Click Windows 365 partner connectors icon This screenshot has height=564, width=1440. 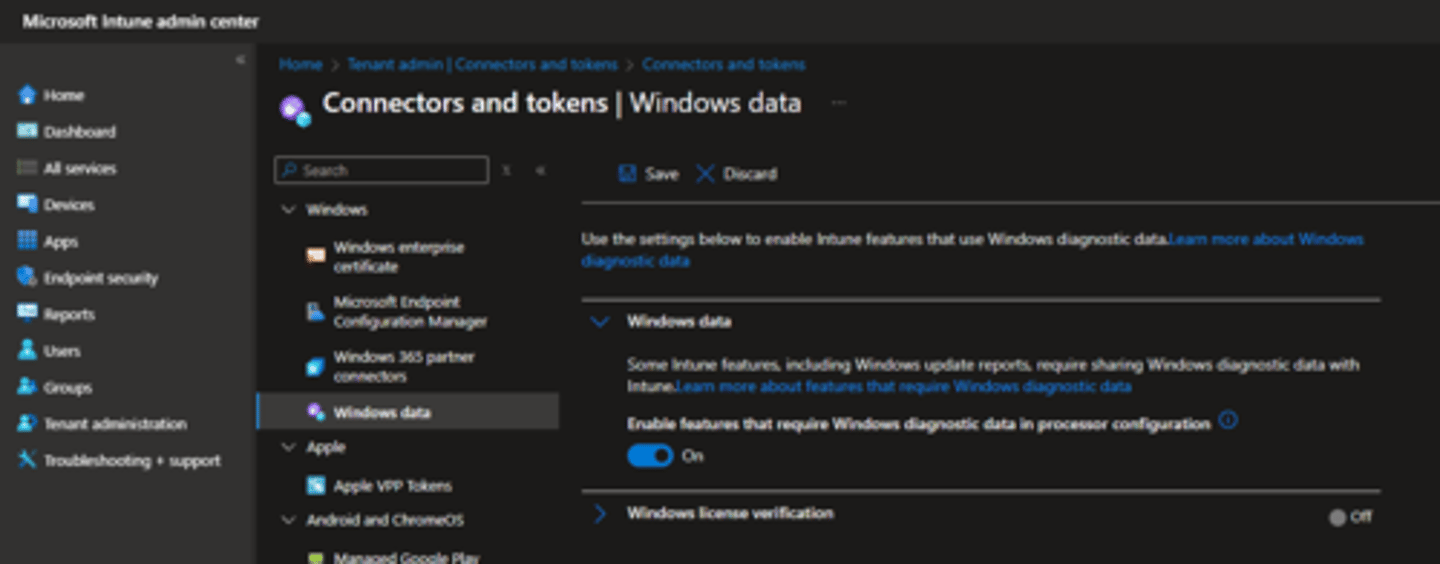pos(315,366)
